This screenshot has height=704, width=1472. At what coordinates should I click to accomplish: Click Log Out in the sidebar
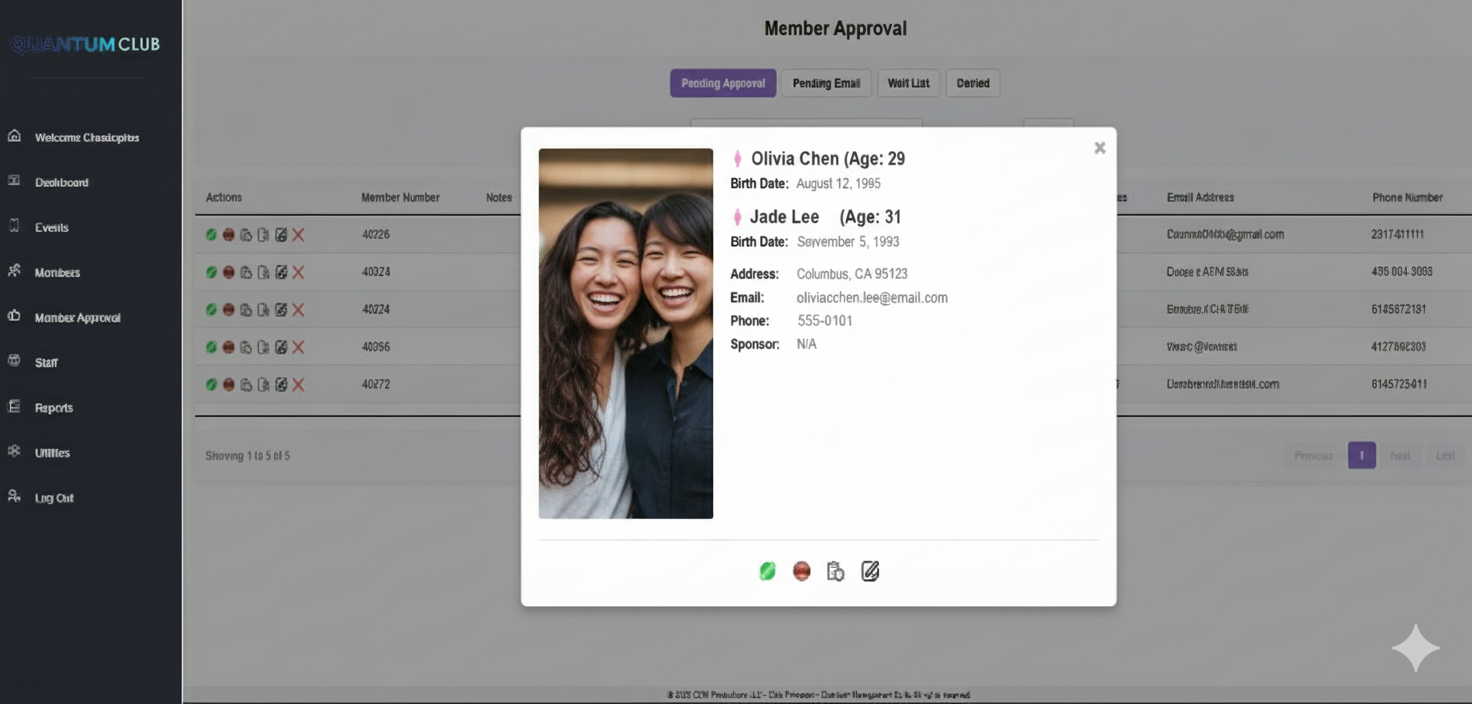click(54, 498)
